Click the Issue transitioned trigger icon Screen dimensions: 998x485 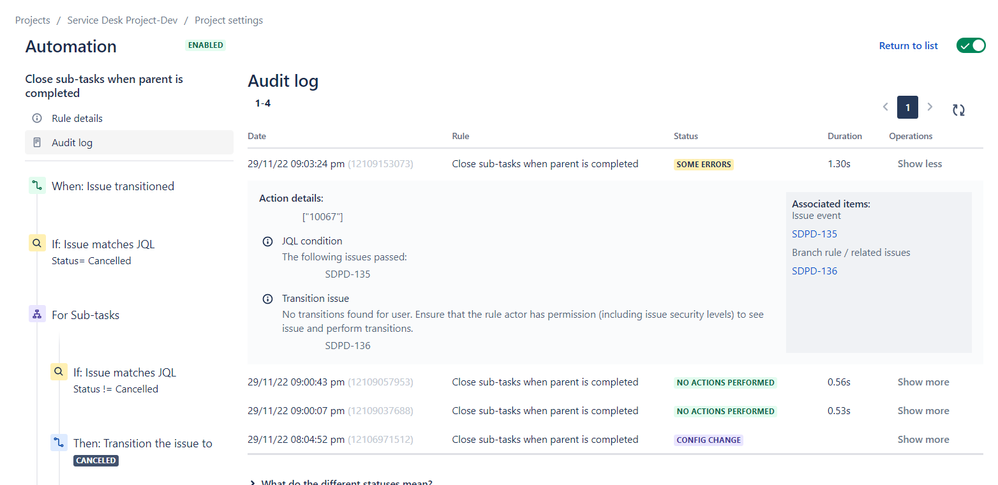click(x=37, y=186)
